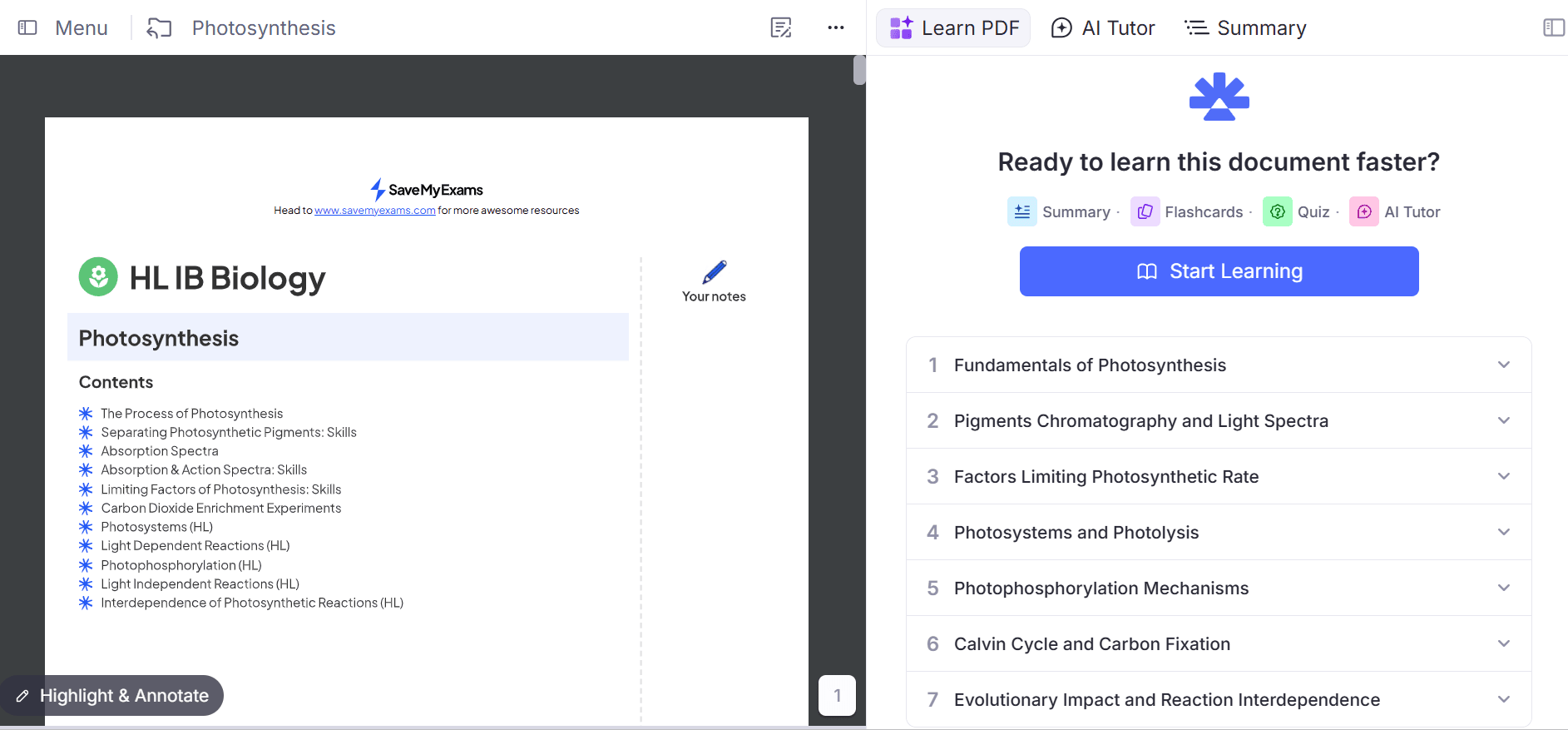Click the page number 1 indicator
This screenshot has width=1568, height=730.
pyautogui.click(x=837, y=695)
